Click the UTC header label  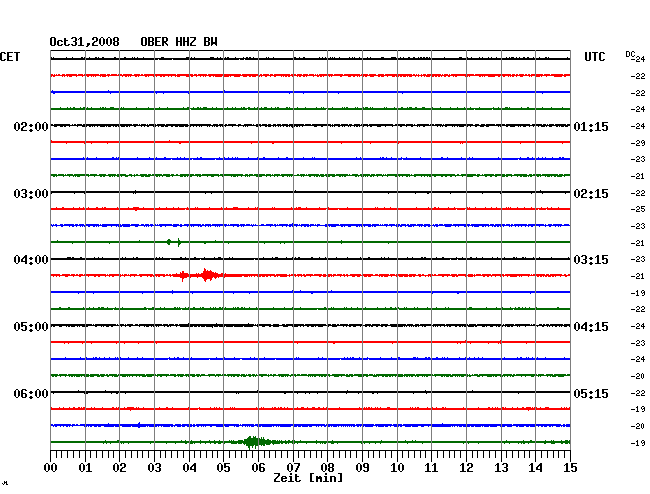pos(594,57)
